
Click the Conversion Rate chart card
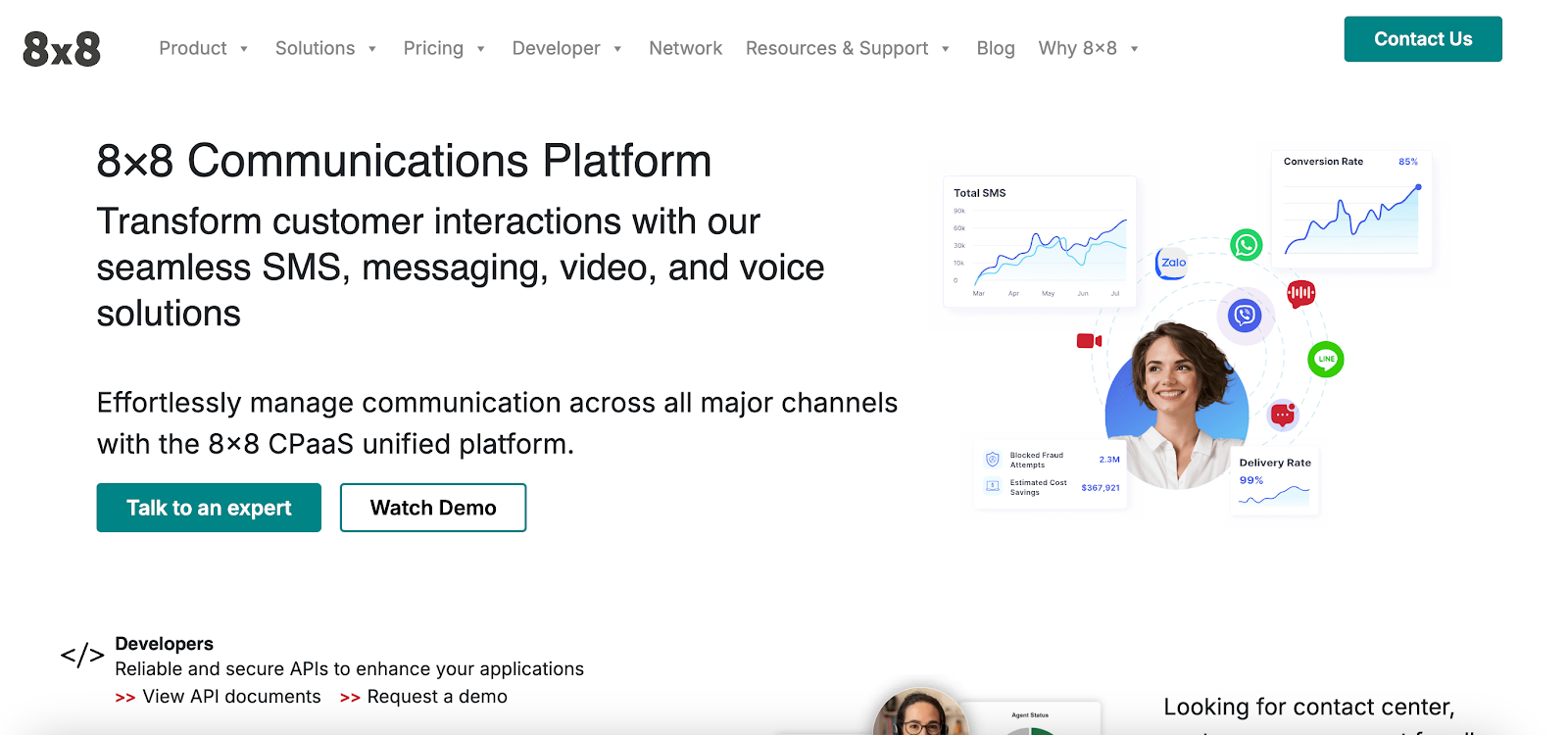coord(1351,209)
